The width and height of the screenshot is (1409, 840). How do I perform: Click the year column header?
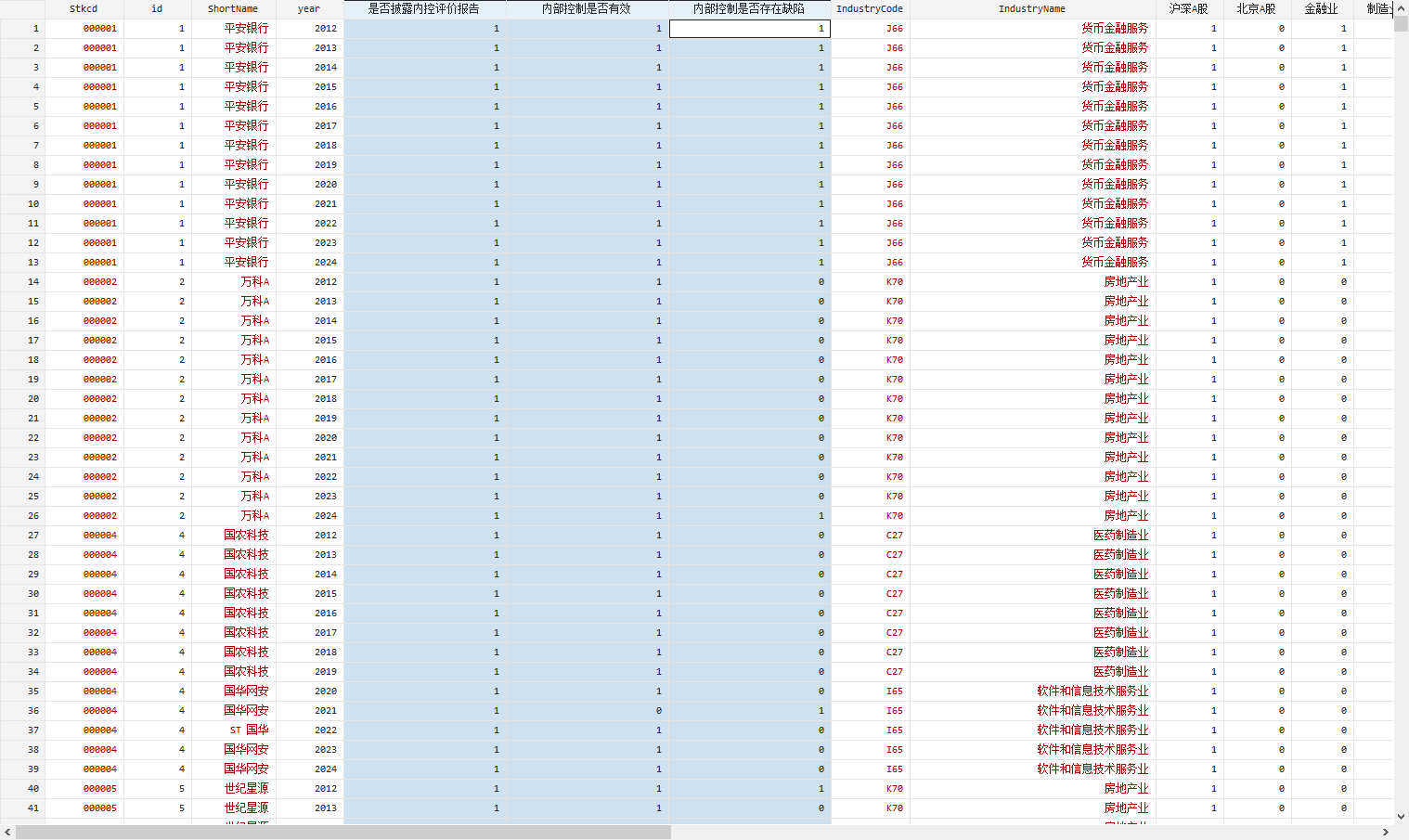pyautogui.click(x=309, y=9)
